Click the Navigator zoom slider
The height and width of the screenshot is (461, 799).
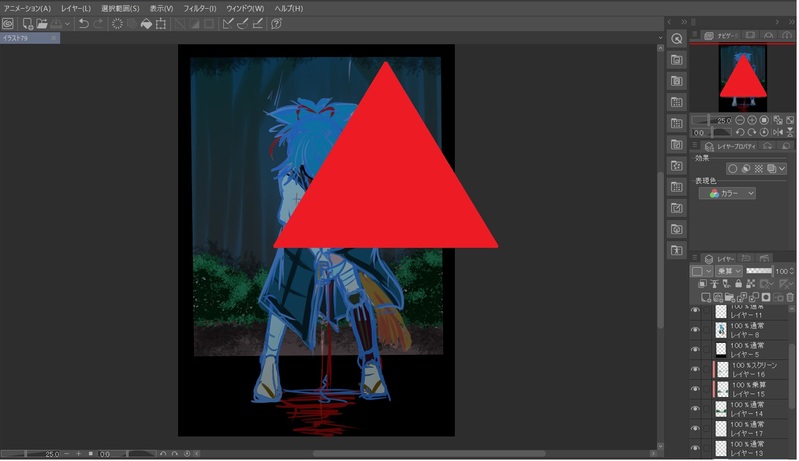(711, 120)
